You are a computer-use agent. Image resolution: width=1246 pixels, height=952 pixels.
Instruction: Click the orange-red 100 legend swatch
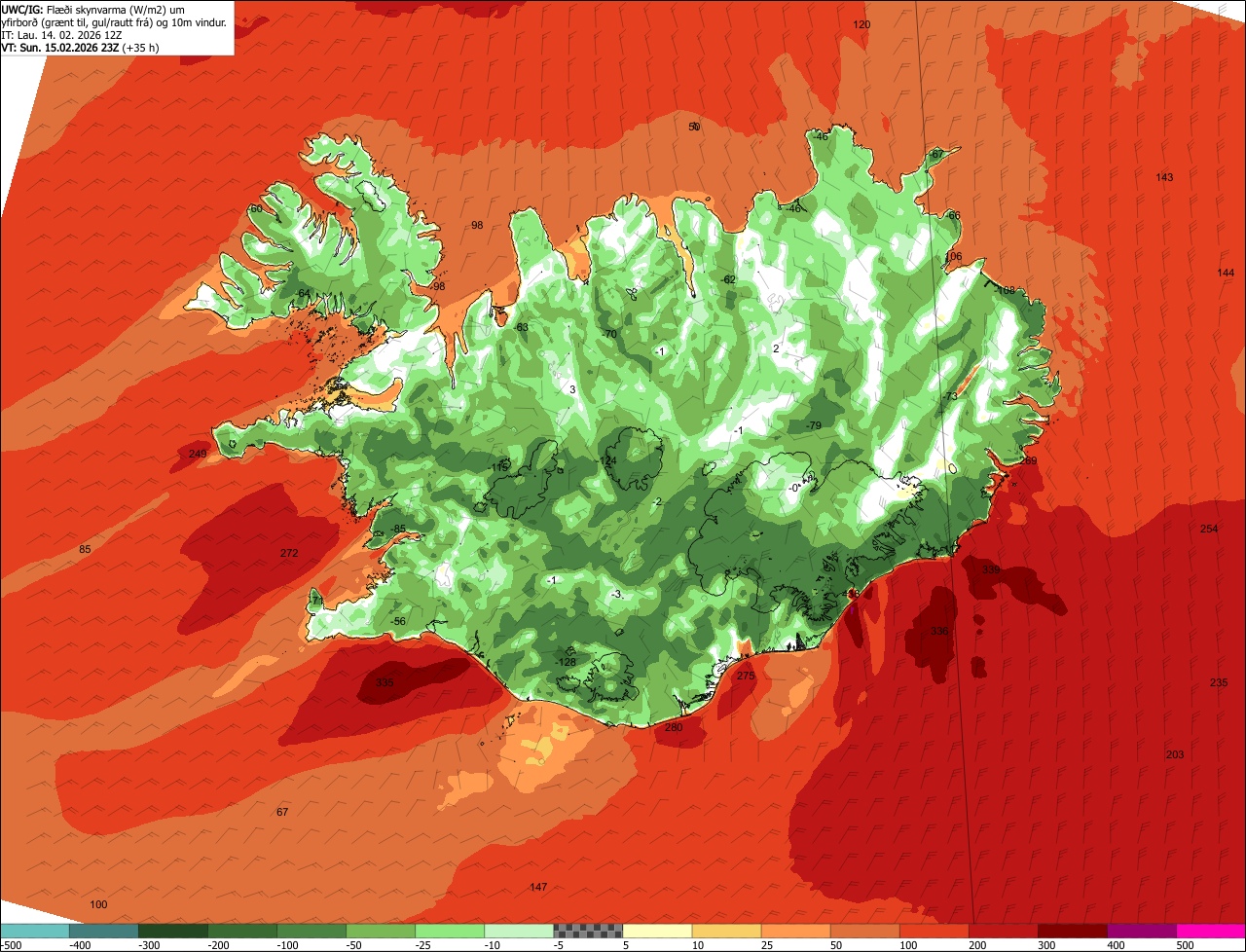pos(934,931)
